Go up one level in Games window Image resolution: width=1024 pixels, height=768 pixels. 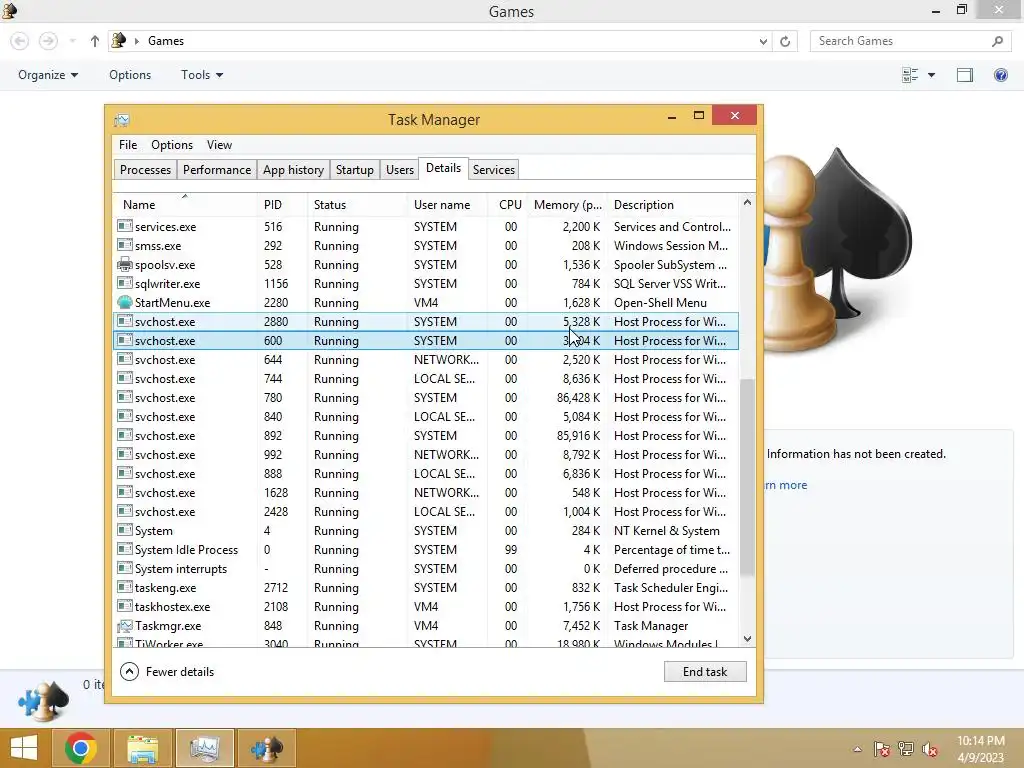95,41
